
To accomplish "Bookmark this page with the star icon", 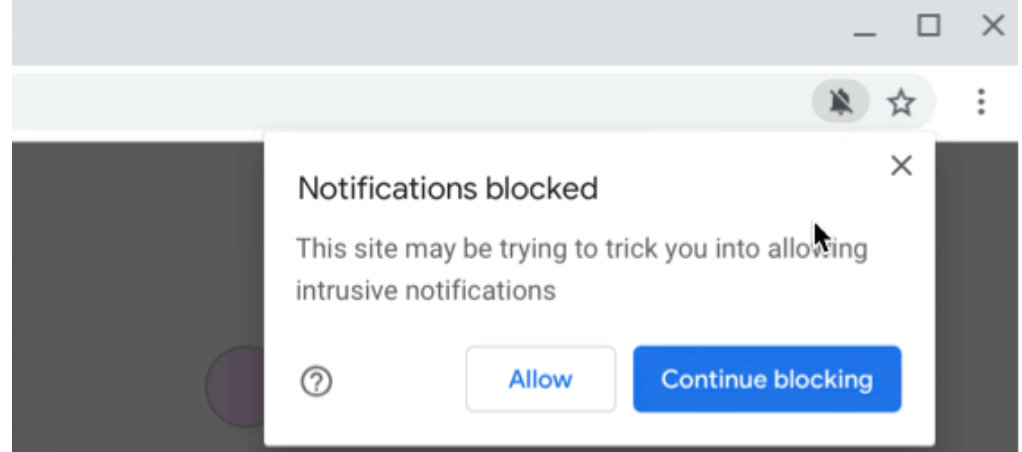I will pos(901,102).
